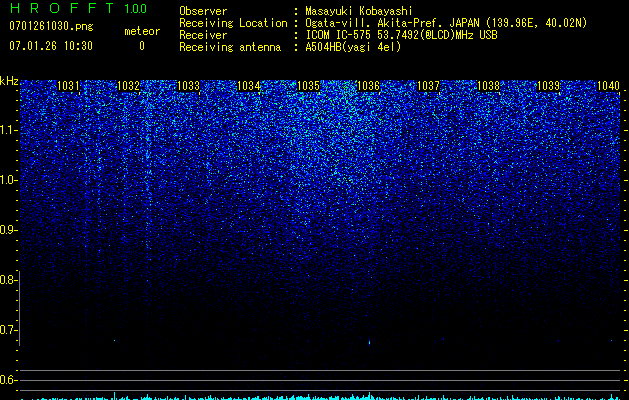Click the 1040 time marker
629x400 pixels.
click(x=608, y=86)
